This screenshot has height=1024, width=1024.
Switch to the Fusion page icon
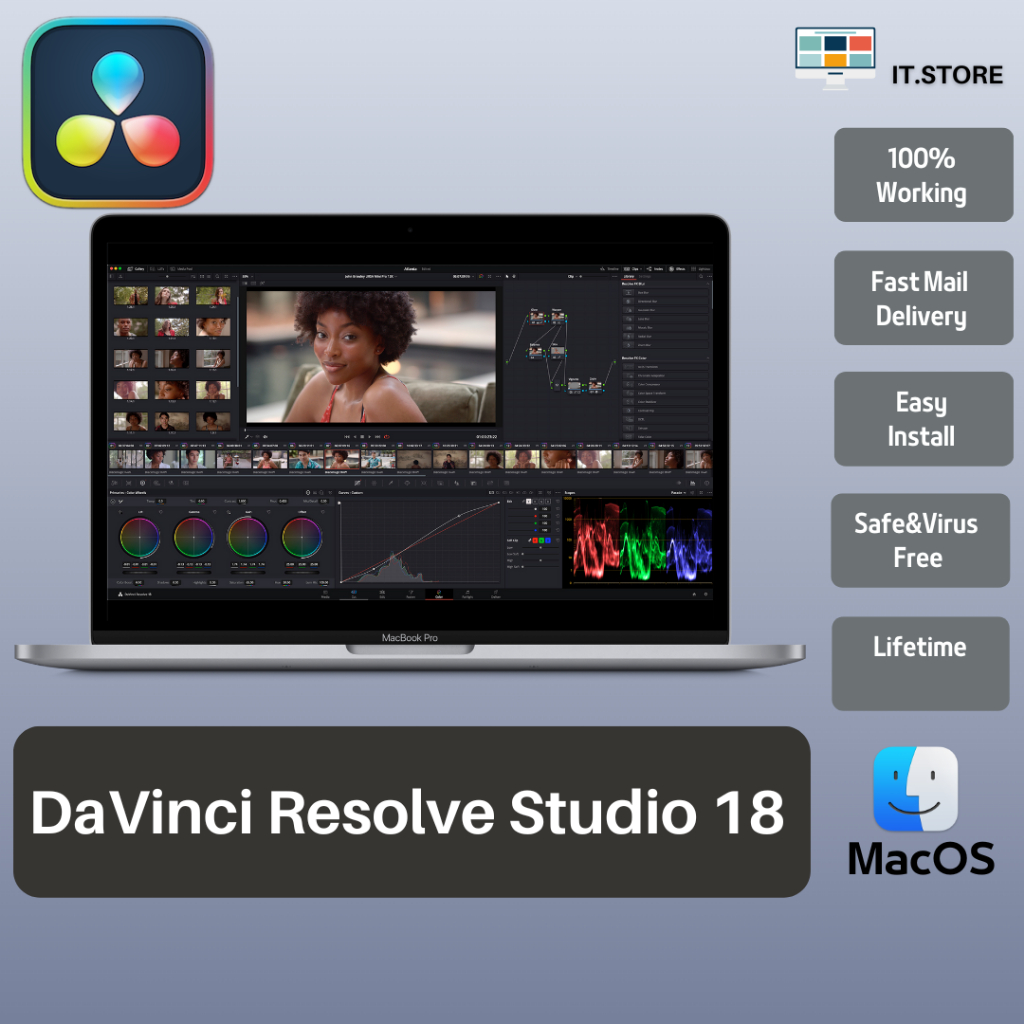410,592
